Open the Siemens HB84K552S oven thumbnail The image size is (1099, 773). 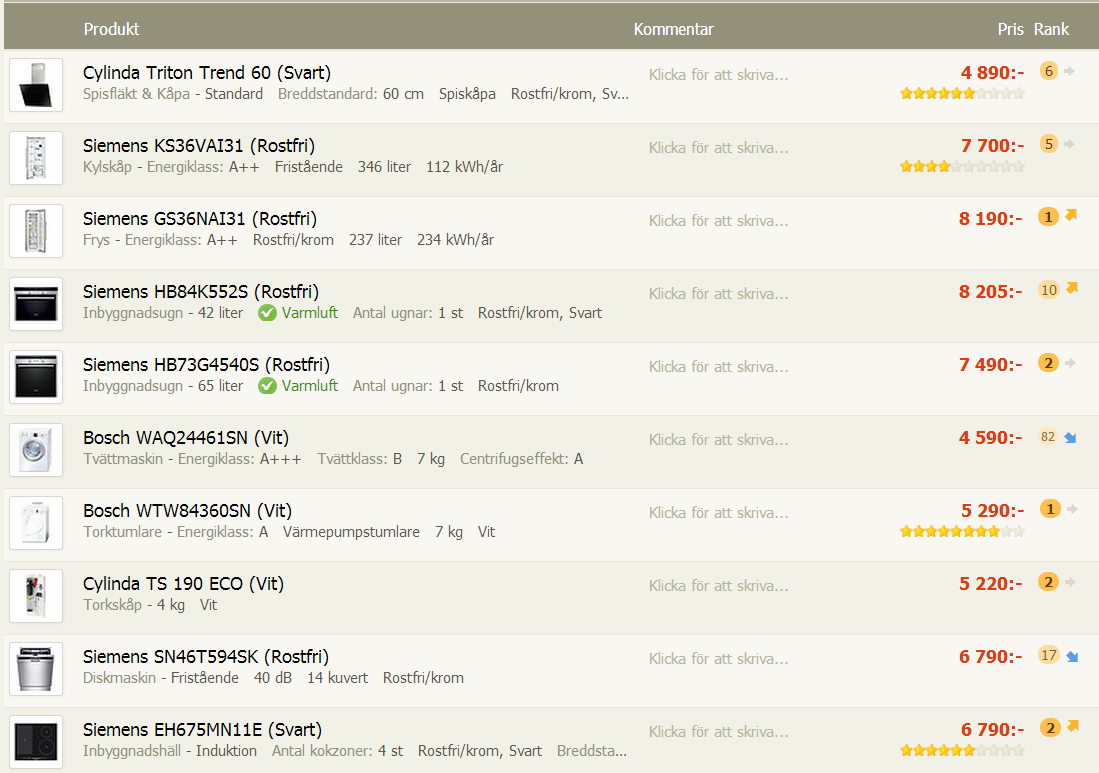36,303
